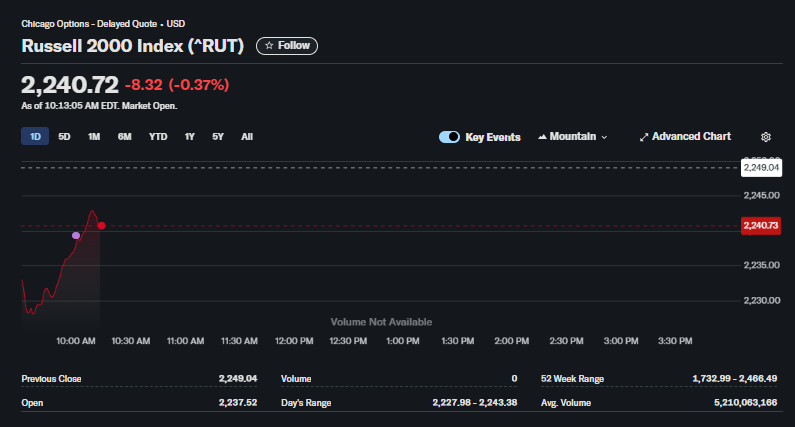Select the 1M time range
The width and height of the screenshot is (795, 427).
pyautogui.click(x=94, y=136)
